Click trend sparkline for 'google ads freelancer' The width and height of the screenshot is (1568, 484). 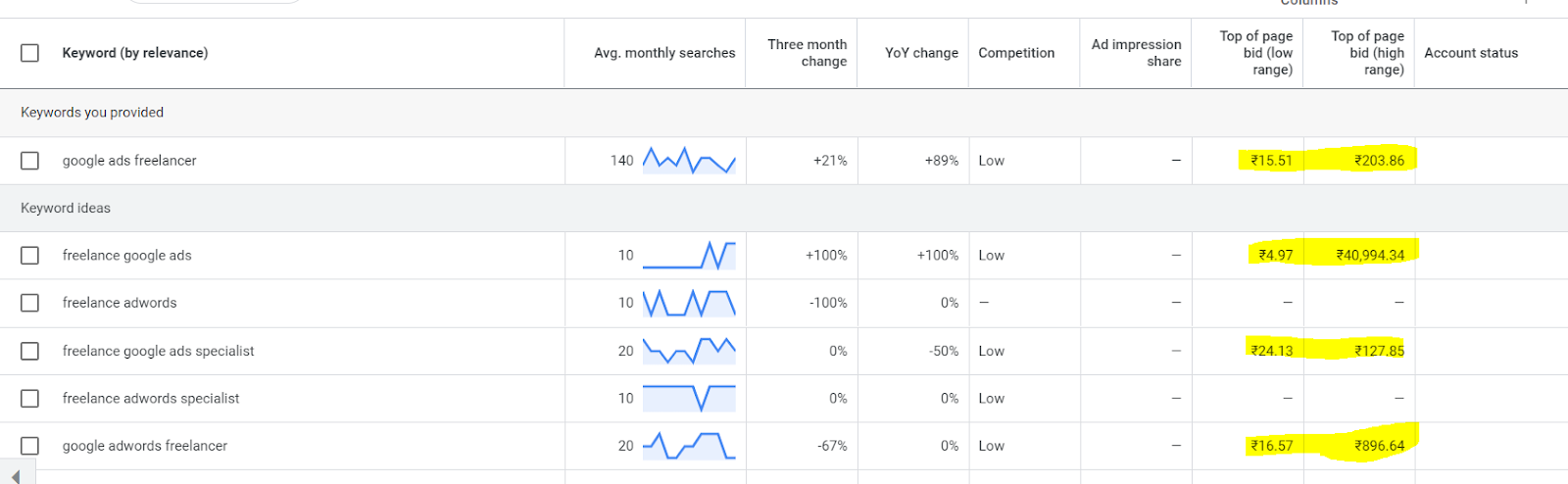(x=689, y=161)
